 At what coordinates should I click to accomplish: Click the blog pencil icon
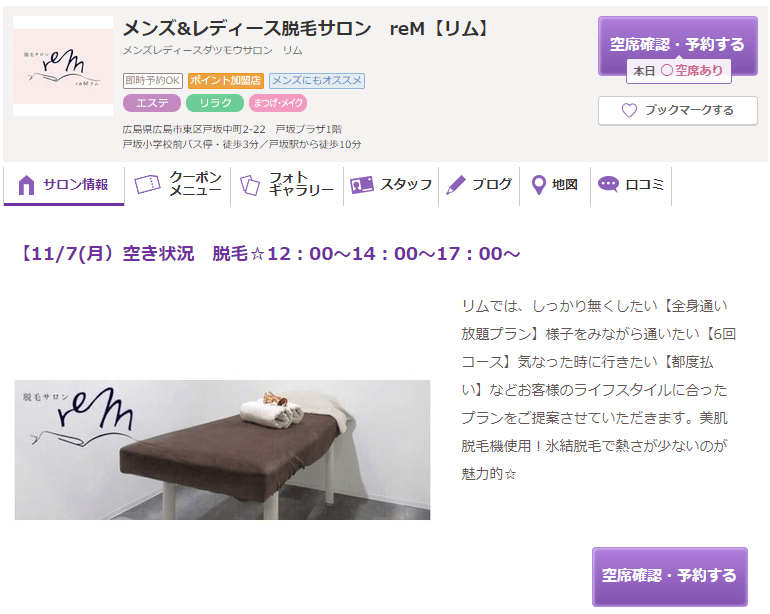456,185
